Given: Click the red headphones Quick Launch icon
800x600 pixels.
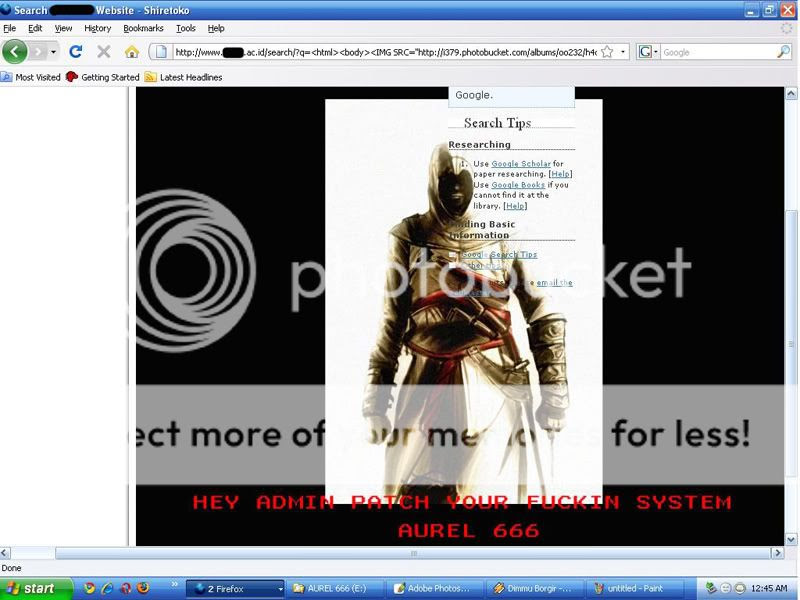Looking at the screenshot, I should click(126, 588).
